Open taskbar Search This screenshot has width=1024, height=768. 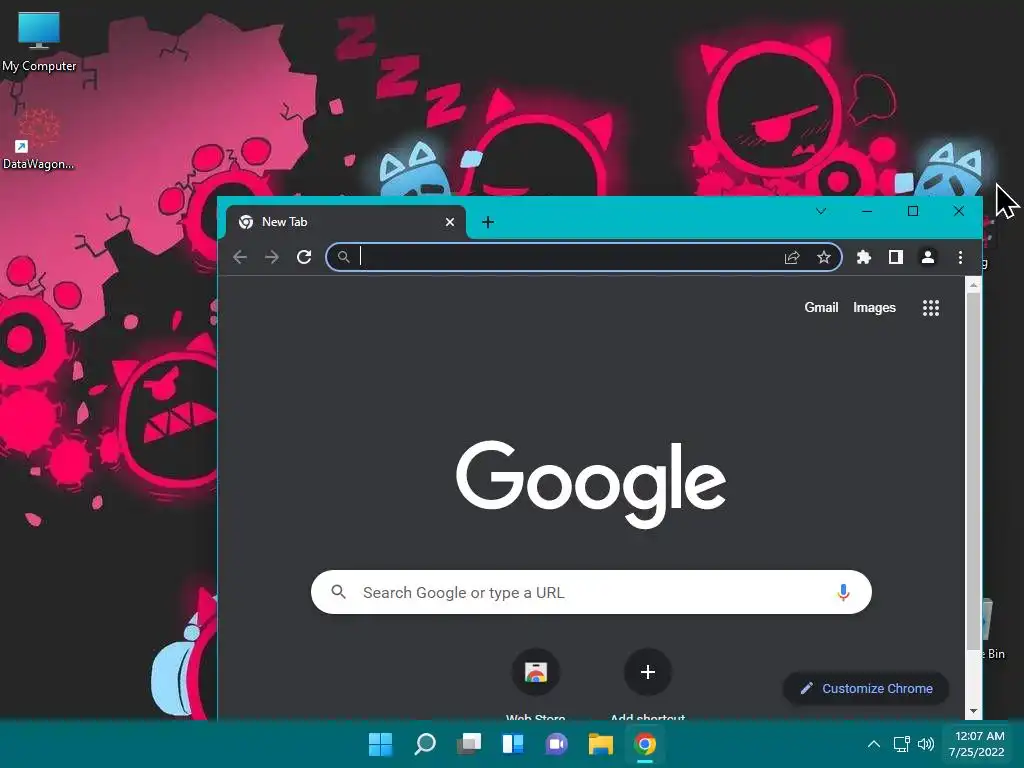point(424,744)
